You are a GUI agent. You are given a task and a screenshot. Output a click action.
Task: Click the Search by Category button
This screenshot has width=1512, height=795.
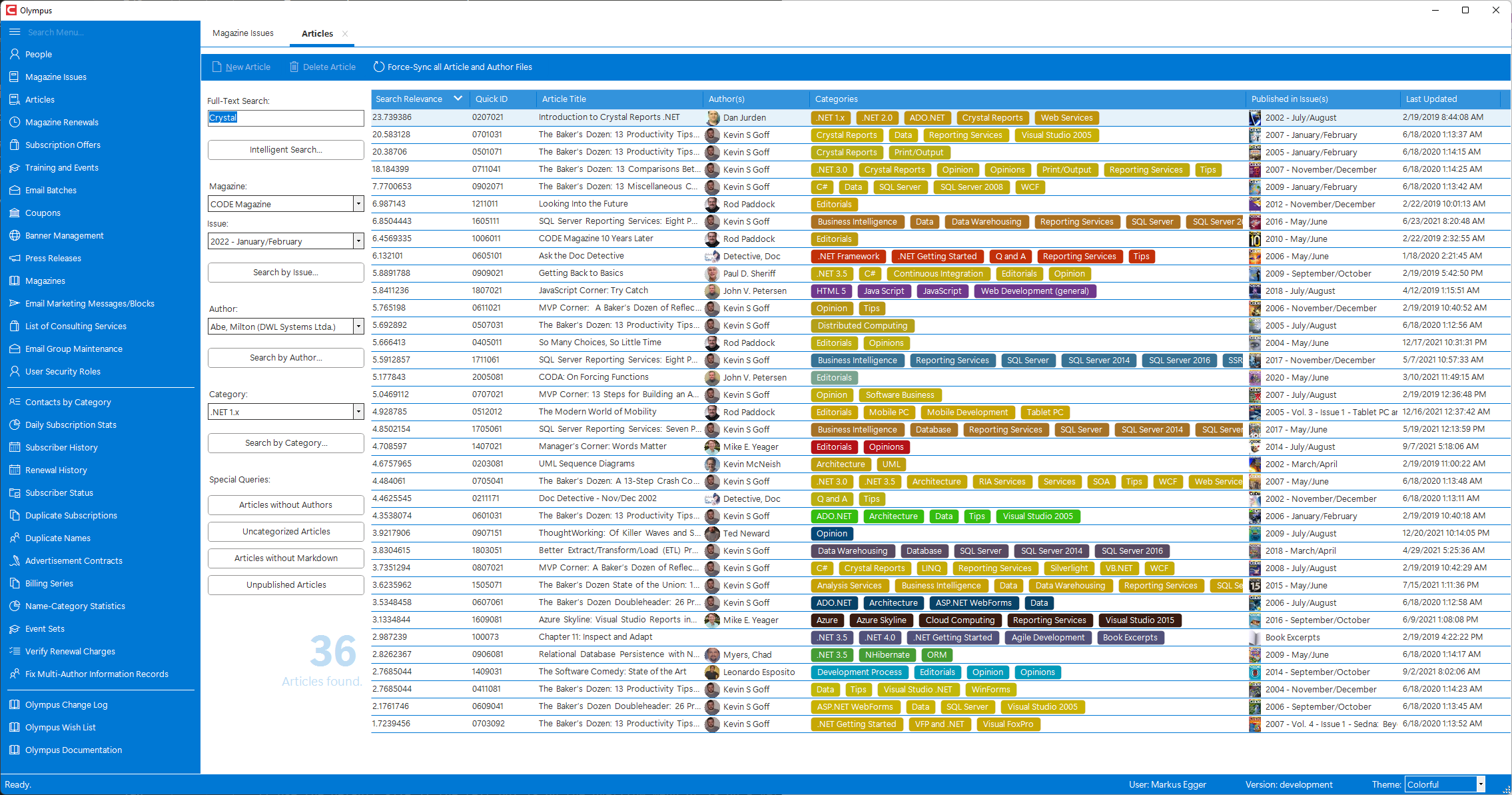pyautogui.click(x=286, y=443)
